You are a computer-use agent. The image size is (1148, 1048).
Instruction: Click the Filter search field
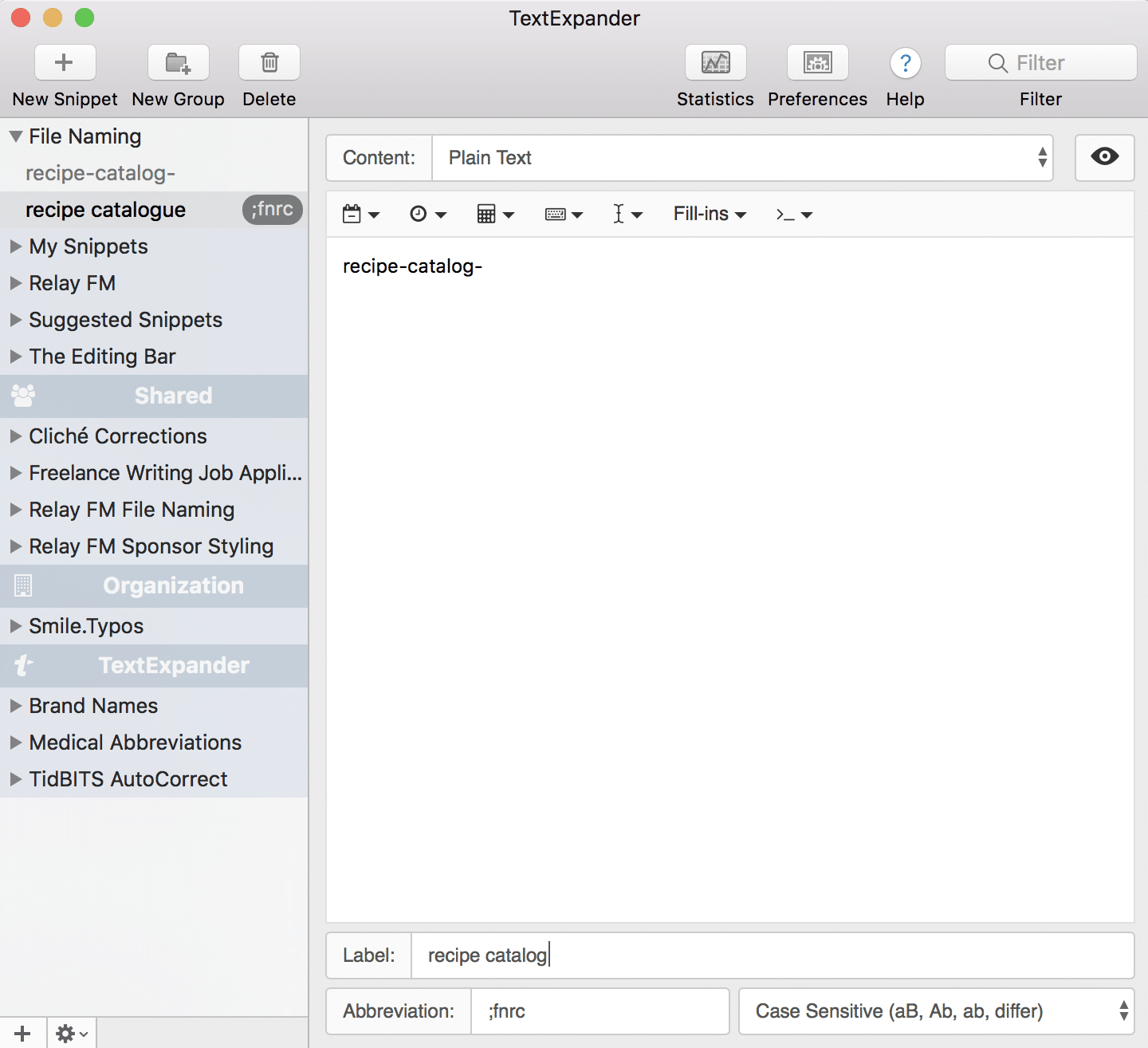pyautogui.click(x=1040, y=62)
